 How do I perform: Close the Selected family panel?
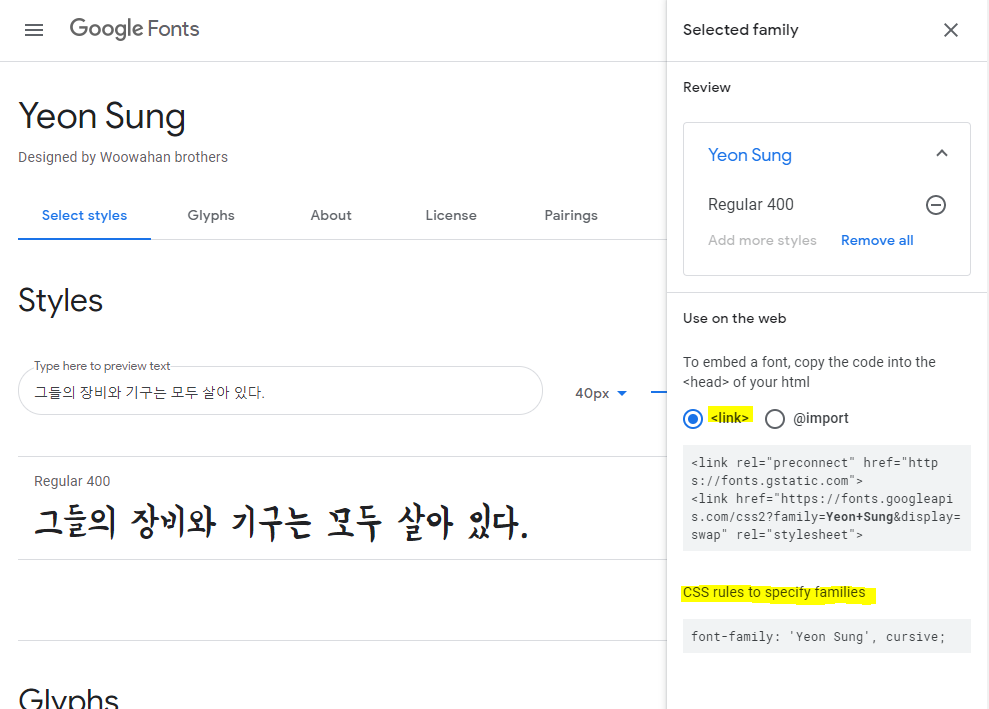point(951,30)
